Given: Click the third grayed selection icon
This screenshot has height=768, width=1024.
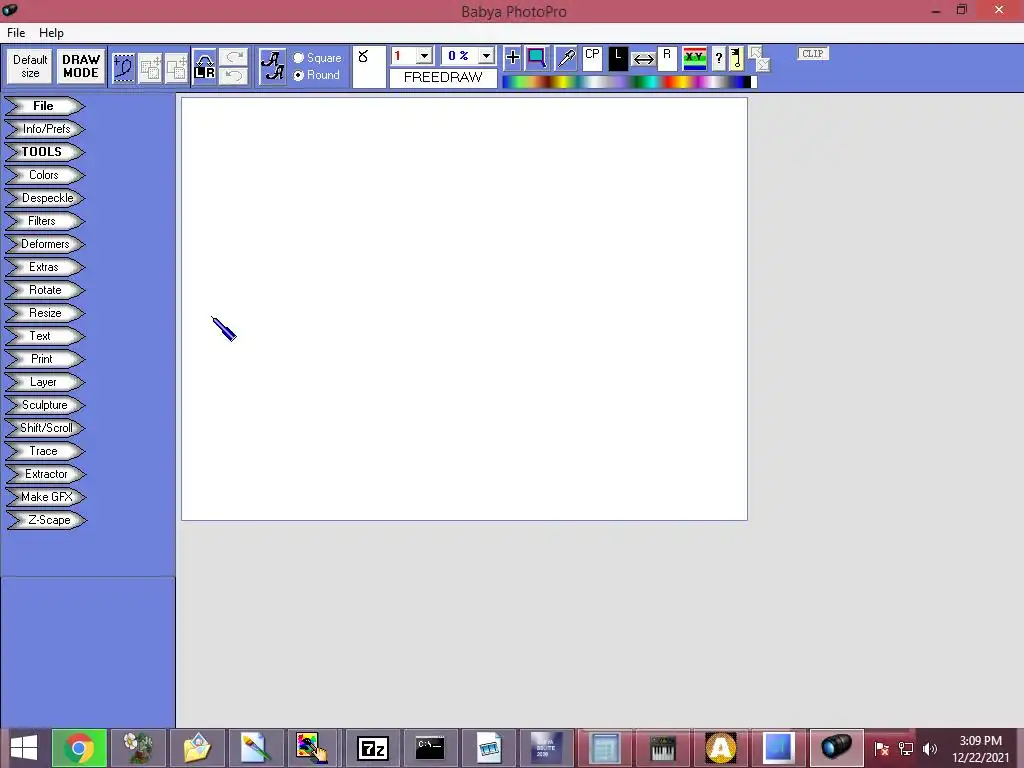Looking at the screenshot, I should click(x=176, y=67).
